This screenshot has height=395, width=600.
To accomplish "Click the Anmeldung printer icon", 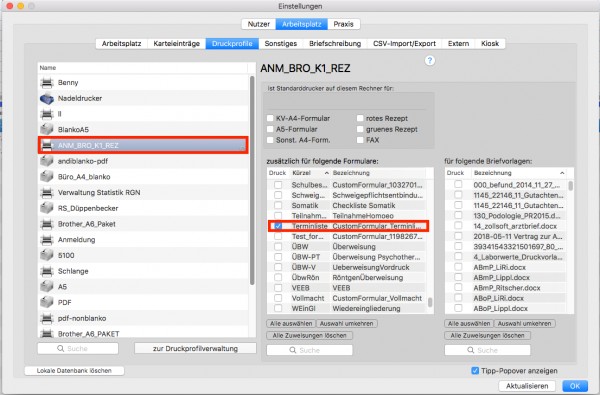I will 47,240.
